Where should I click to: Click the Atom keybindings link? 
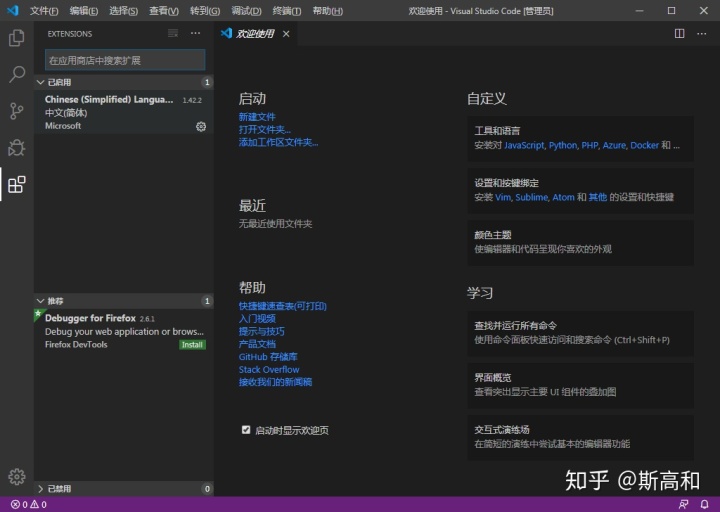[563, 197]
